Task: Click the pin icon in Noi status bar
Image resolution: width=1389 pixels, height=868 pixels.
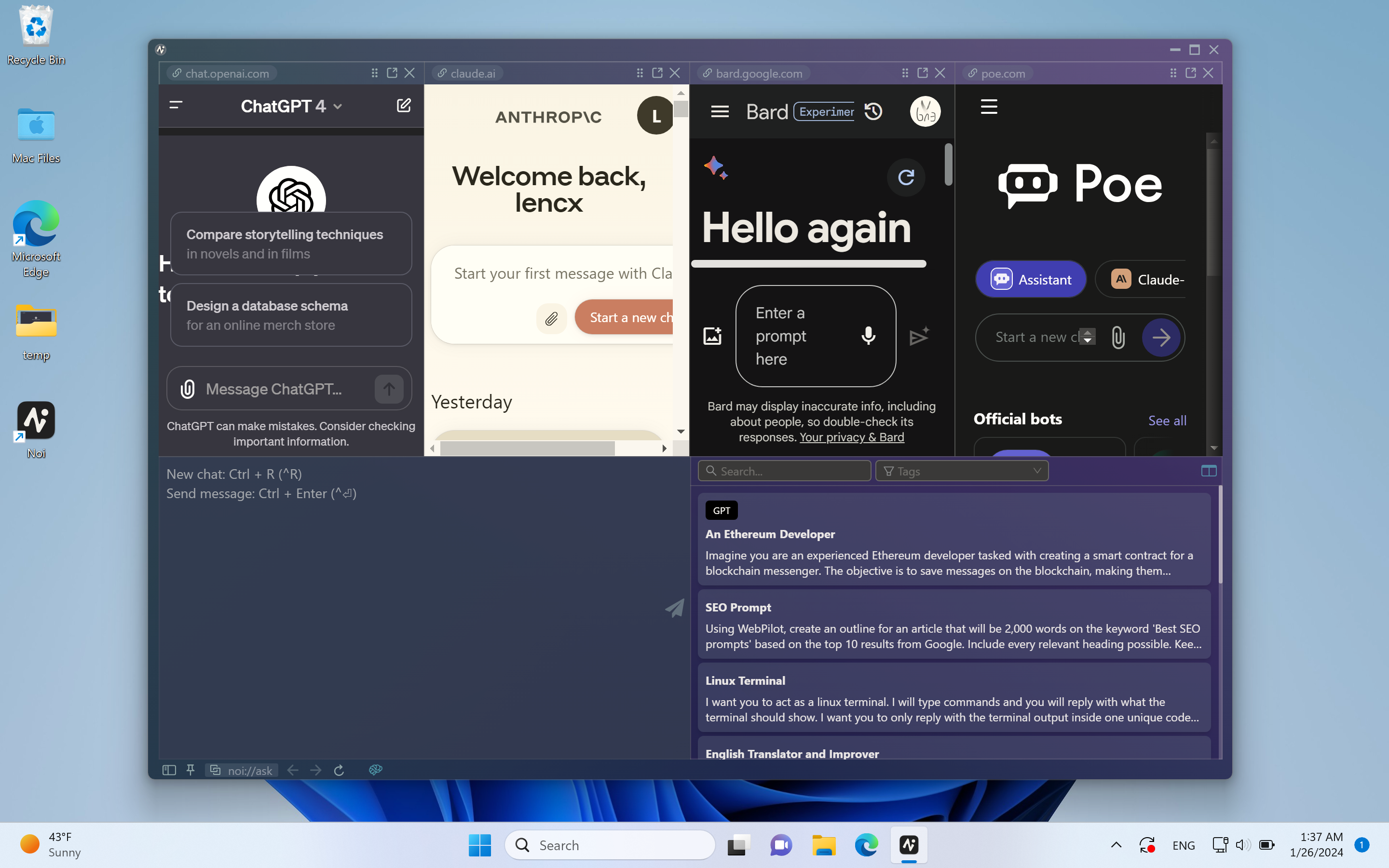Action: click(191, 770)
